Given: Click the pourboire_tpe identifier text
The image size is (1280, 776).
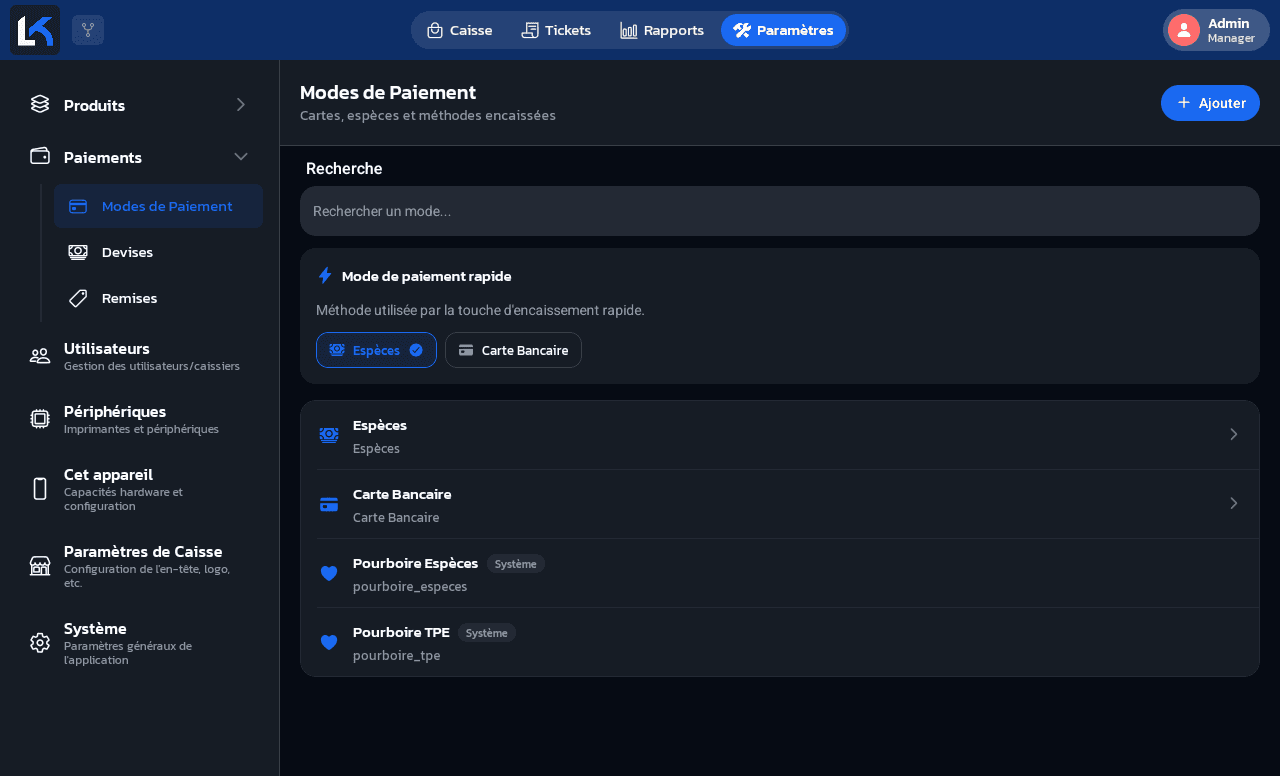Looking at the screenshot, I should tap(397, 655).
